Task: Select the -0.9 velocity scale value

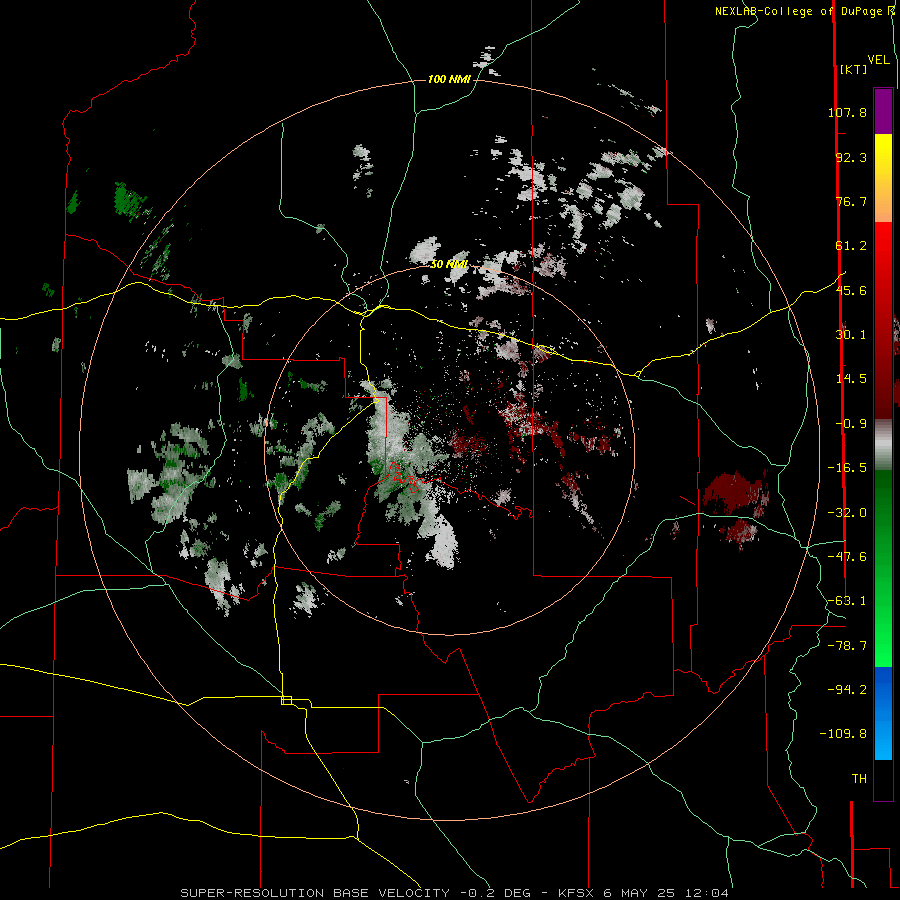Action: pos(851,424)
